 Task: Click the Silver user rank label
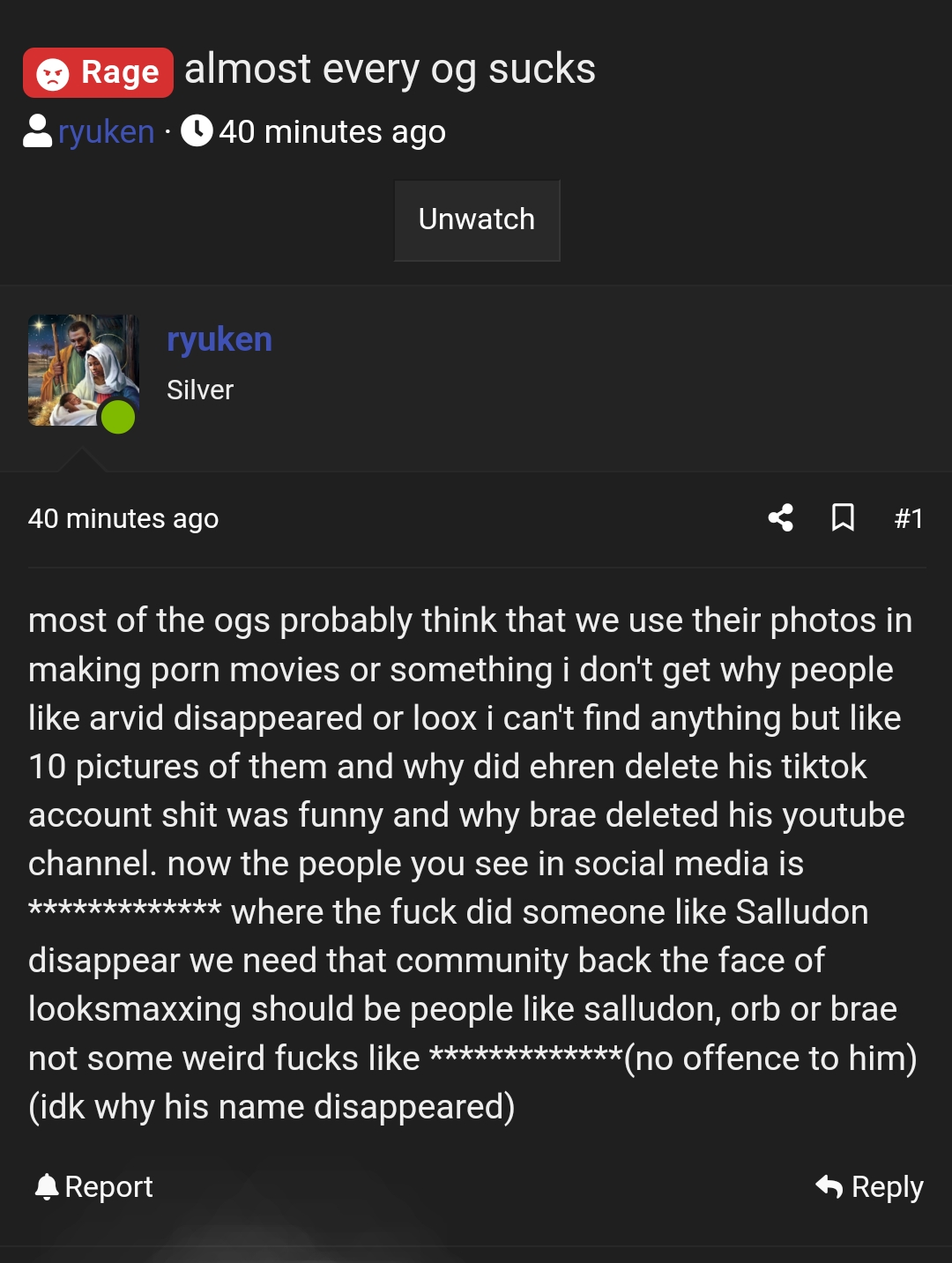[200, 390]
